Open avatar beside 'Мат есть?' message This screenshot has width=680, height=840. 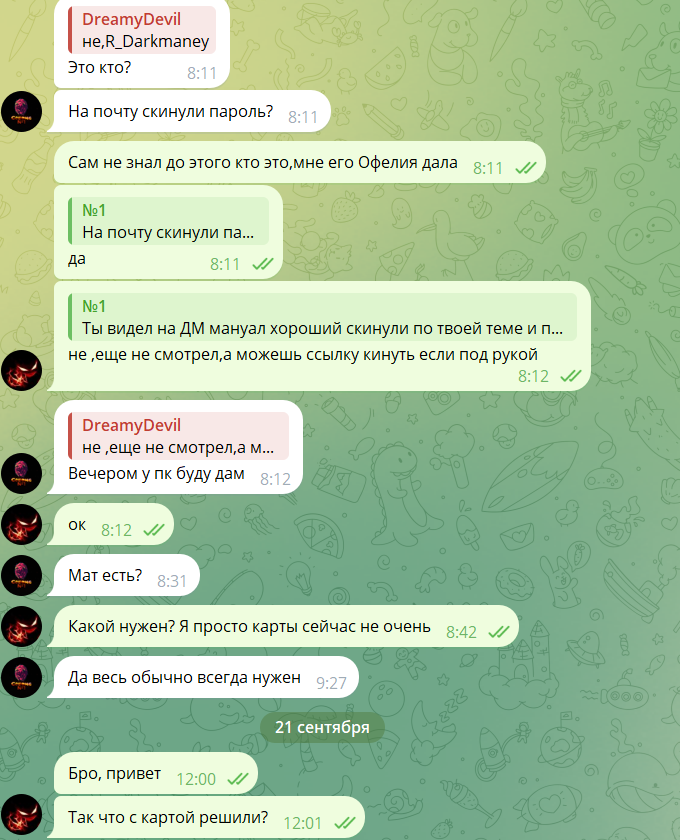click(x=21, y=575)
